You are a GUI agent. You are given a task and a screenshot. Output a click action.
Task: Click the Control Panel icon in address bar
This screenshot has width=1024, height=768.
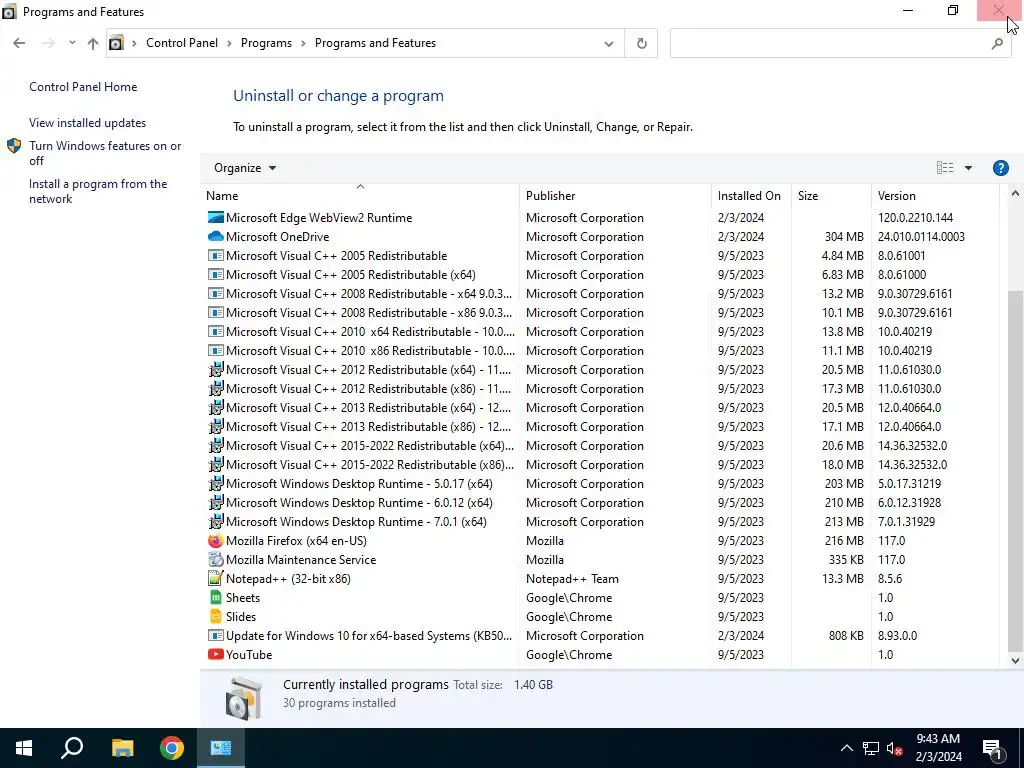[116, 43]
